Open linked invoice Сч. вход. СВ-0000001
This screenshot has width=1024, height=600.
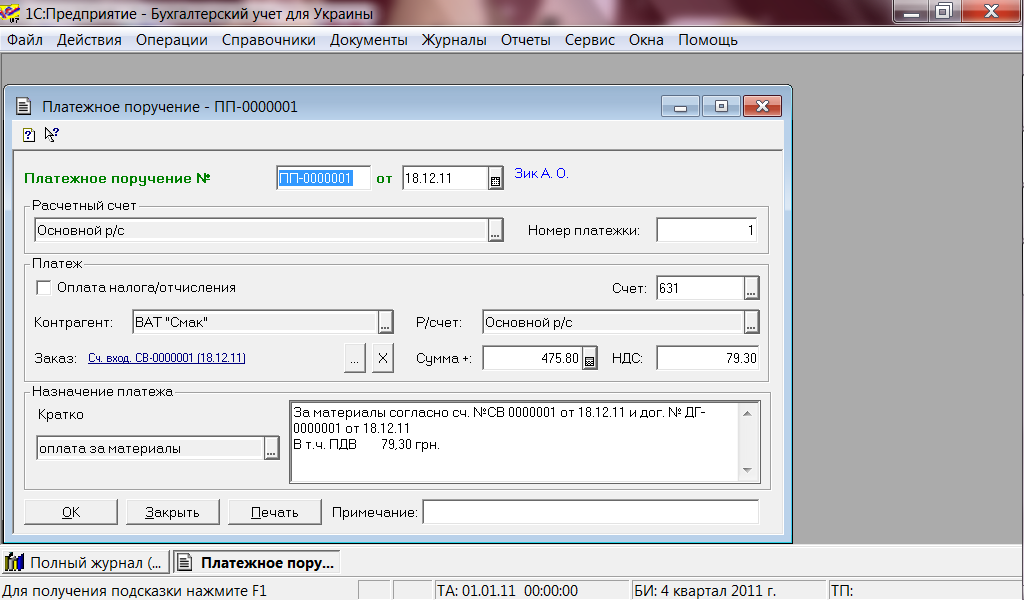point(167,358)
